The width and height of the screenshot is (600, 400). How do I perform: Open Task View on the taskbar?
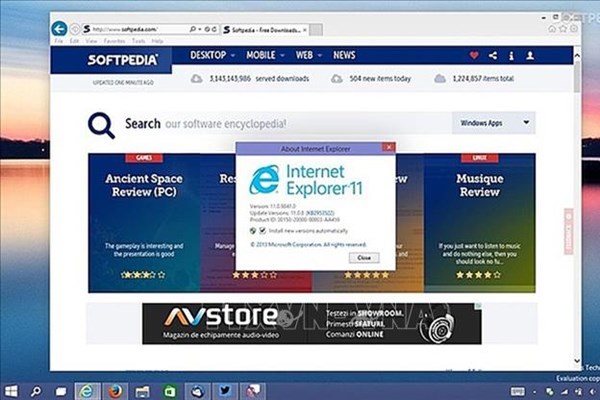pyautogui.click(x=61, y=392)
